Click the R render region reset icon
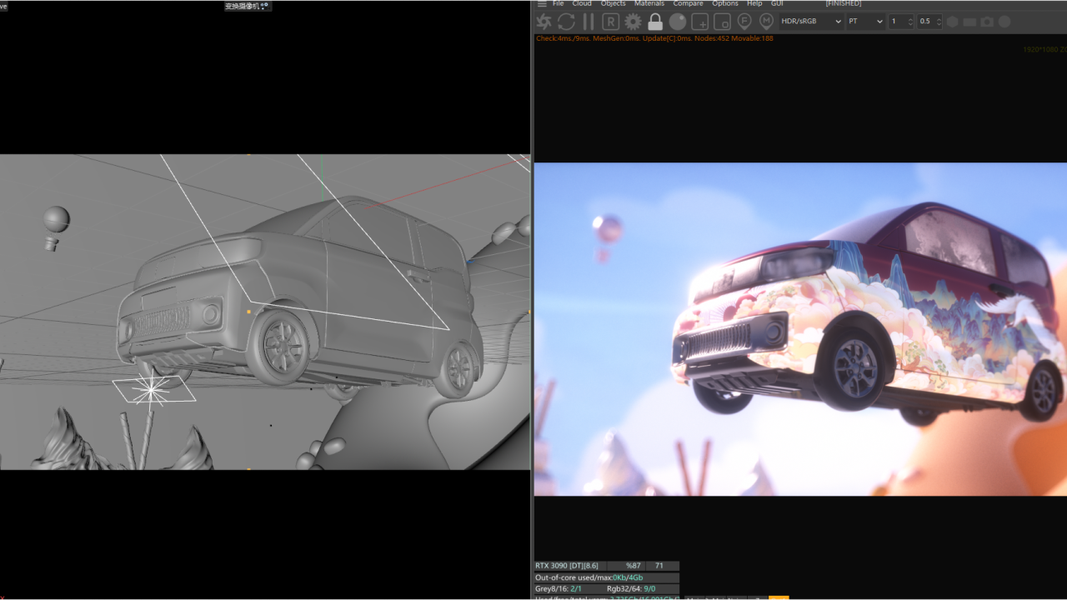1067x600 pixels. (610, 22)
